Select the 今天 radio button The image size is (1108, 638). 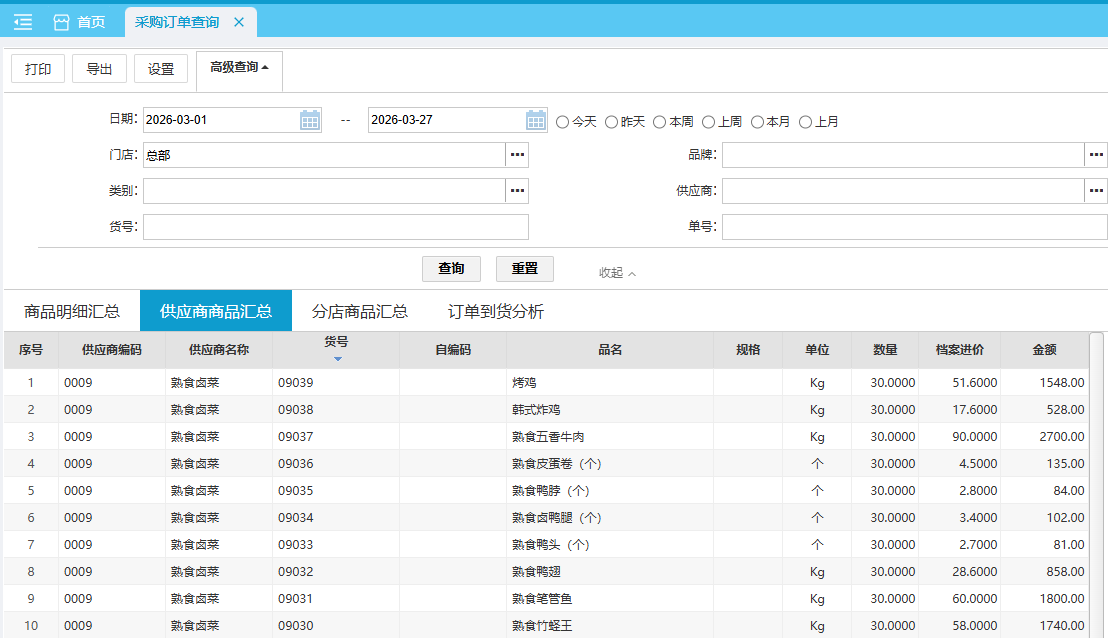coord(562,122)
